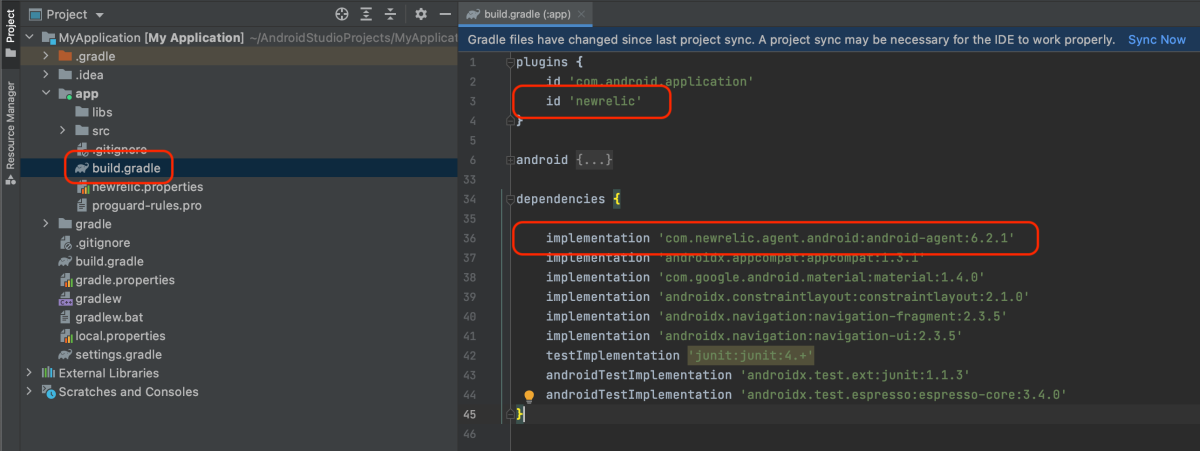Expand the .idea folder
This screenshot has width=1200, height=451.
click(46, 75)
